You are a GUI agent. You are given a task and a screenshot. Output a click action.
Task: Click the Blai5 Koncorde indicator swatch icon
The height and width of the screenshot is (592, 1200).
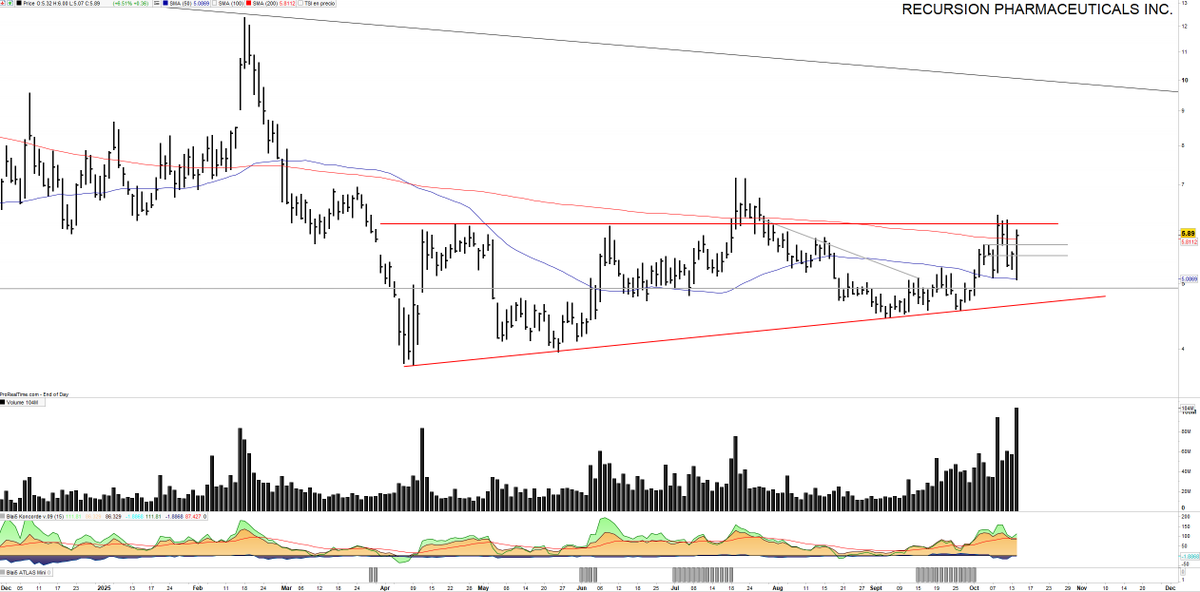pos(3,516)
